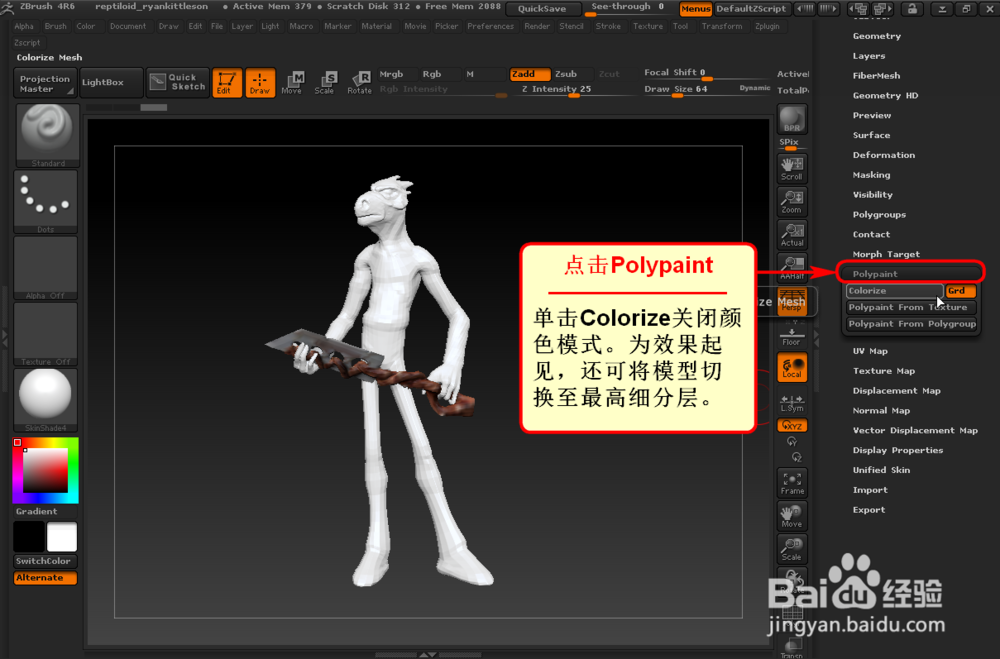This screenshot has height=659, width=1000.
Task: Open the Texture Off selector
Action: (x=46, y=334)
